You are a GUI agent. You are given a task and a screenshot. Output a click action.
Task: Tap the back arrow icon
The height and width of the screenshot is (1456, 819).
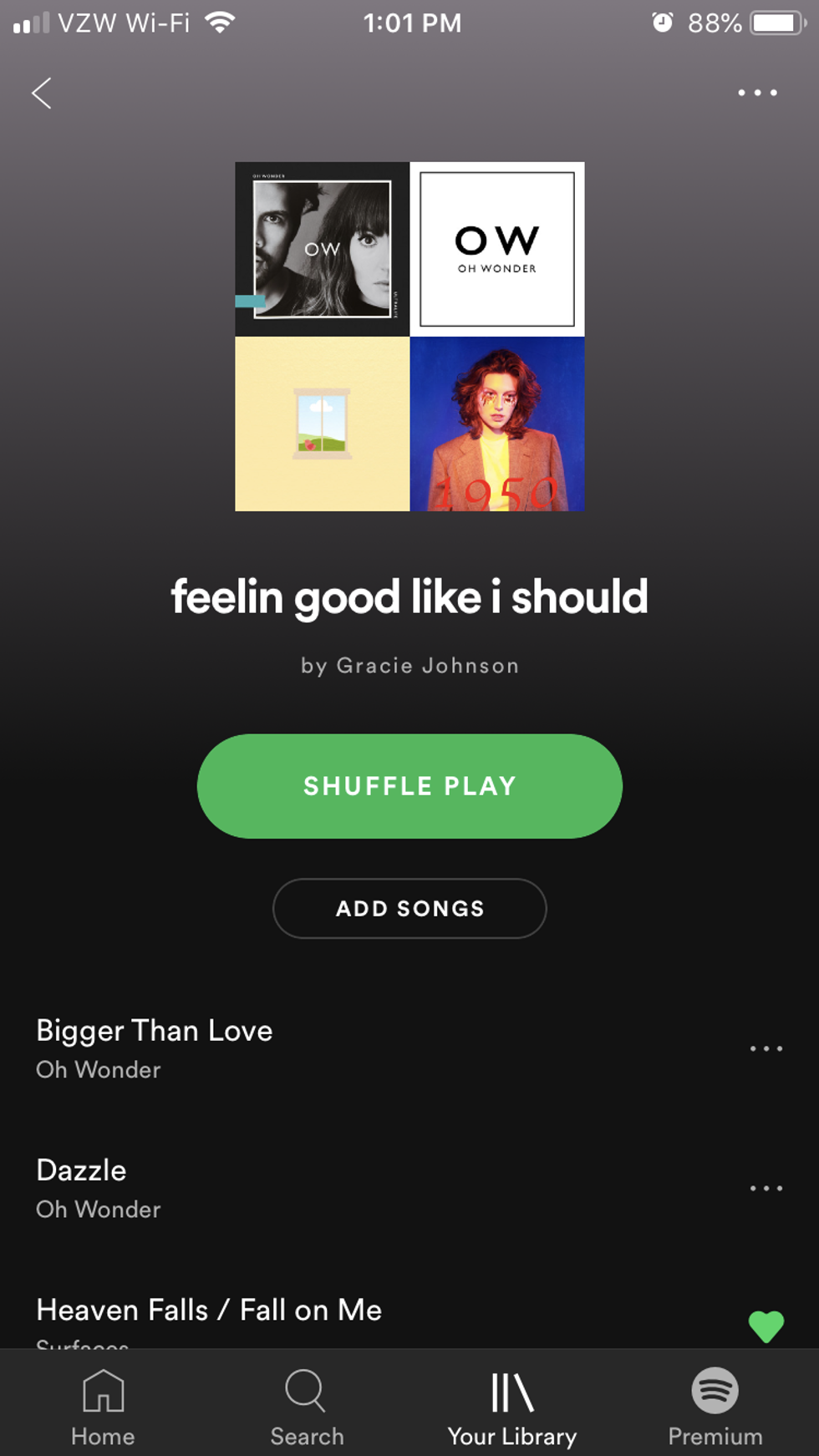click(x=42, y=93)
